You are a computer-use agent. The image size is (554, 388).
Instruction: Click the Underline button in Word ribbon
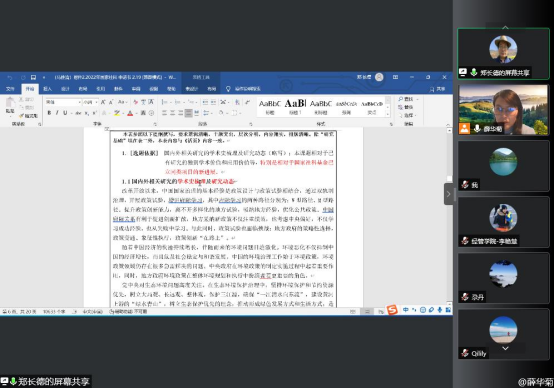click(x=65, y=113)
